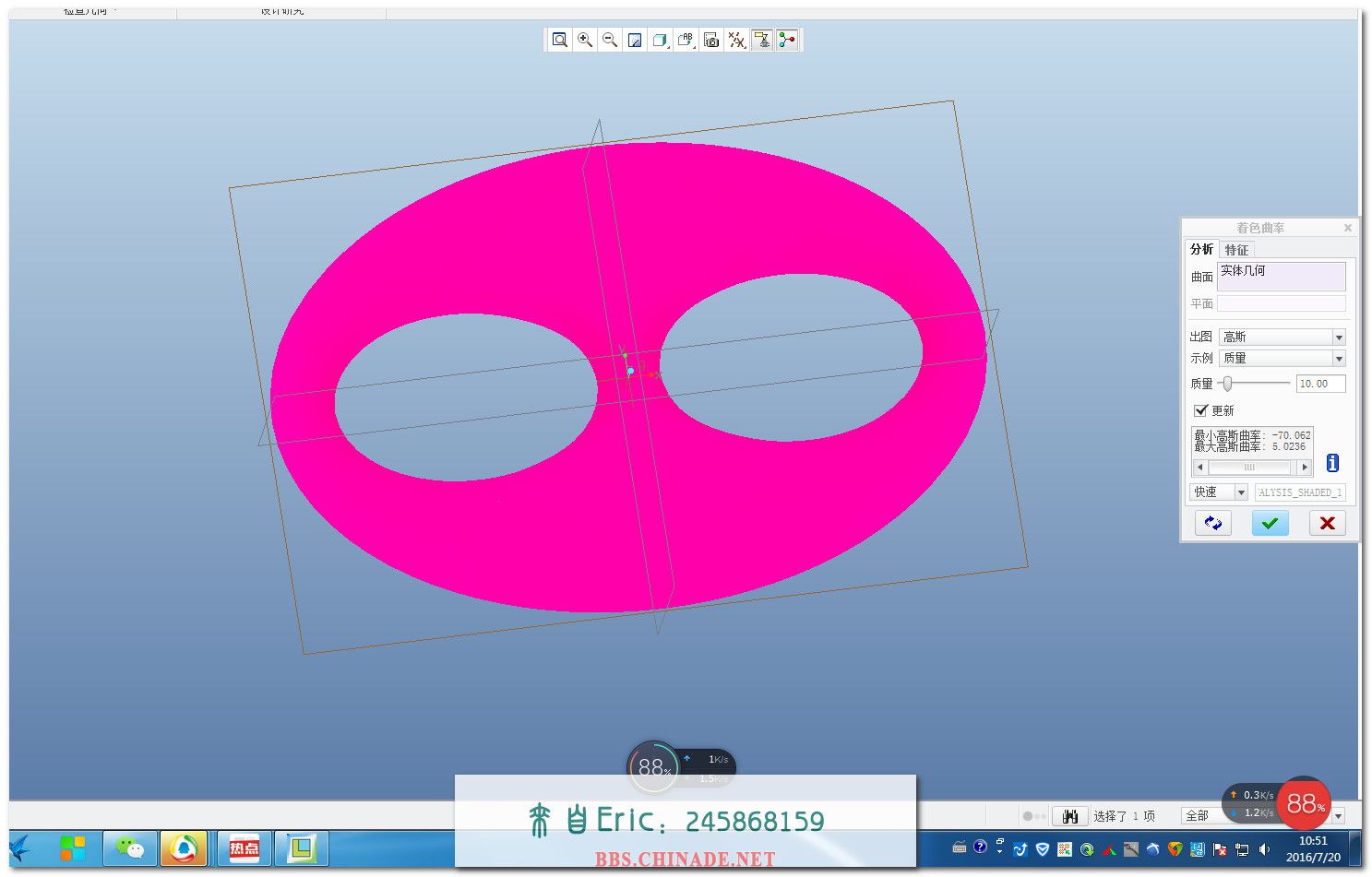This screenshot has height=877, width=1372.
Task: Click the binoculars search tool icon
Action: click(1070, 816)
